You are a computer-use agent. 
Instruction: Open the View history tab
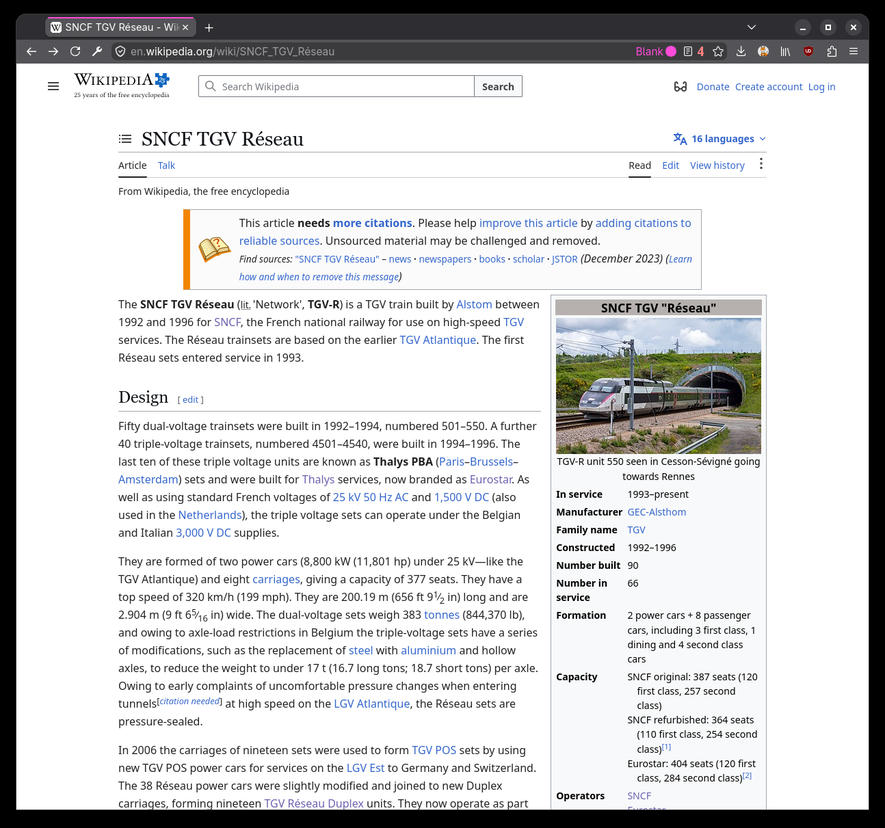tap(717, 165)
